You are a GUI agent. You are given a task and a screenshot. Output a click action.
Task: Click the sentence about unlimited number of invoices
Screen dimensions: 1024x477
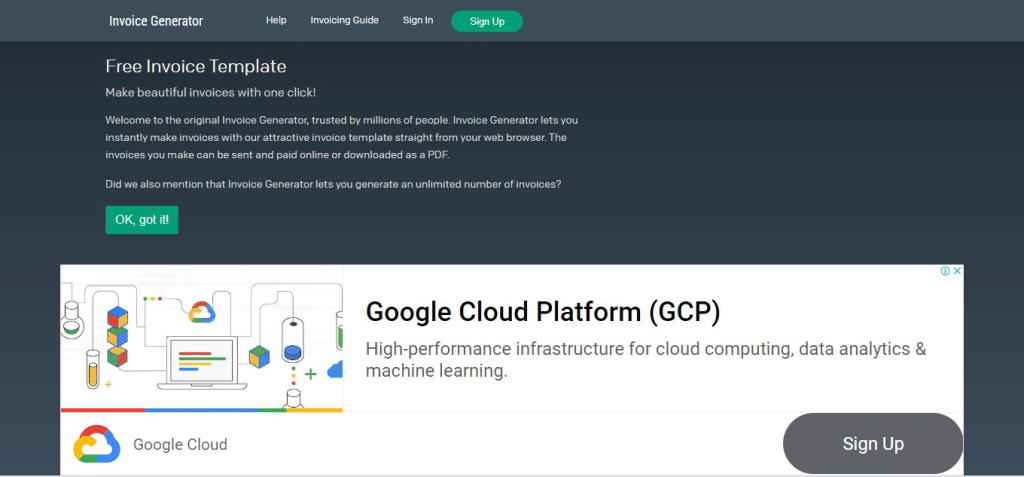pyautogui.click(x=334, y=184)
